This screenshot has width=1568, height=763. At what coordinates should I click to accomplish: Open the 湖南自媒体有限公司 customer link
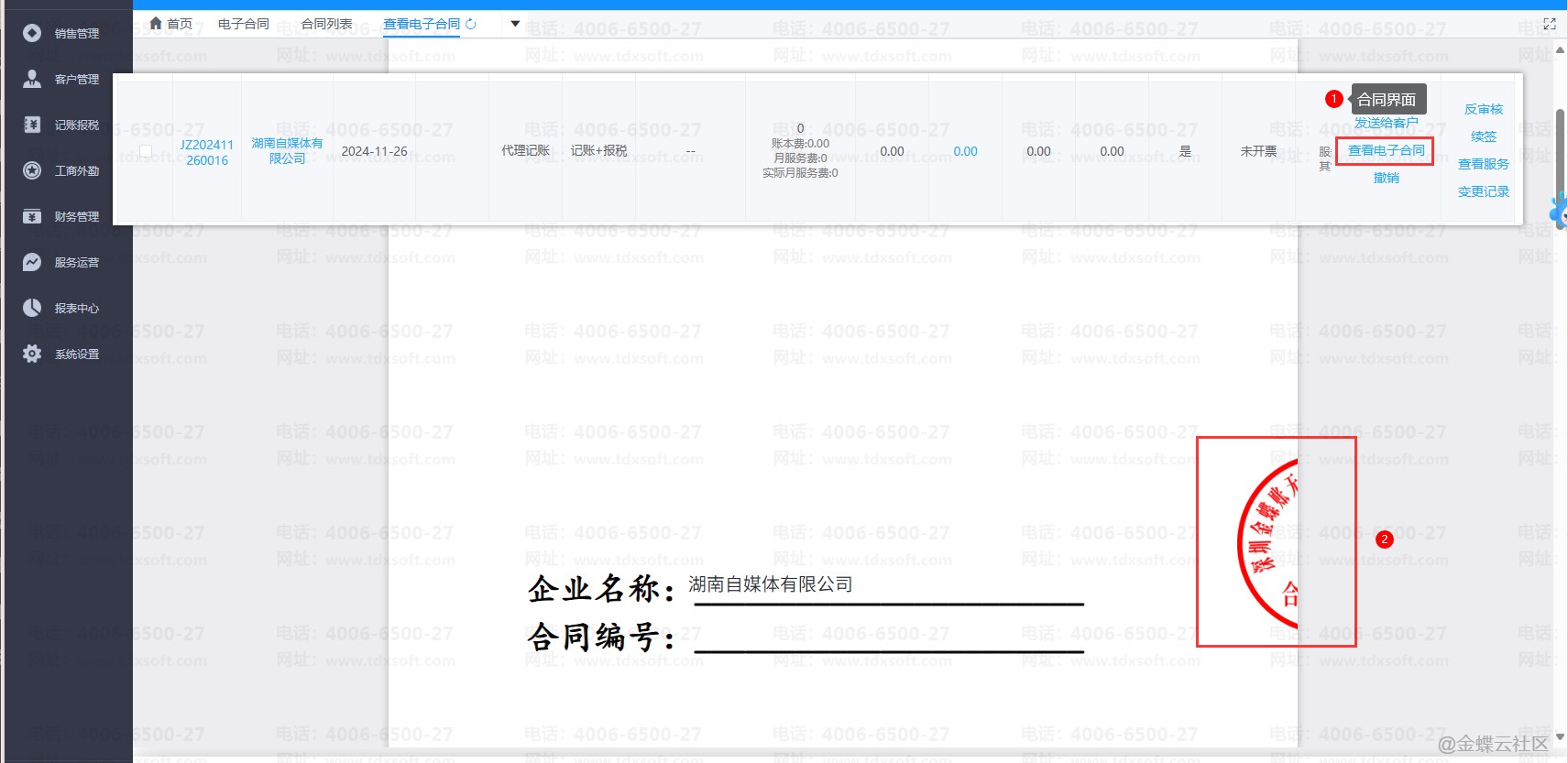287,151
